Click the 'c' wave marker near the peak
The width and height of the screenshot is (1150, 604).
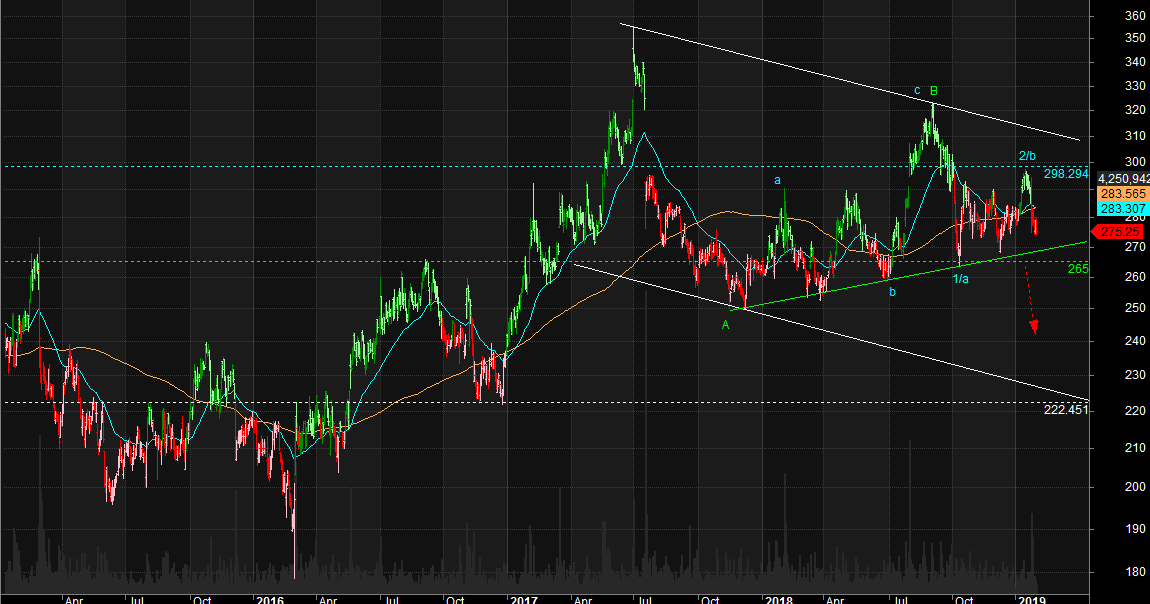coord(916,92)
